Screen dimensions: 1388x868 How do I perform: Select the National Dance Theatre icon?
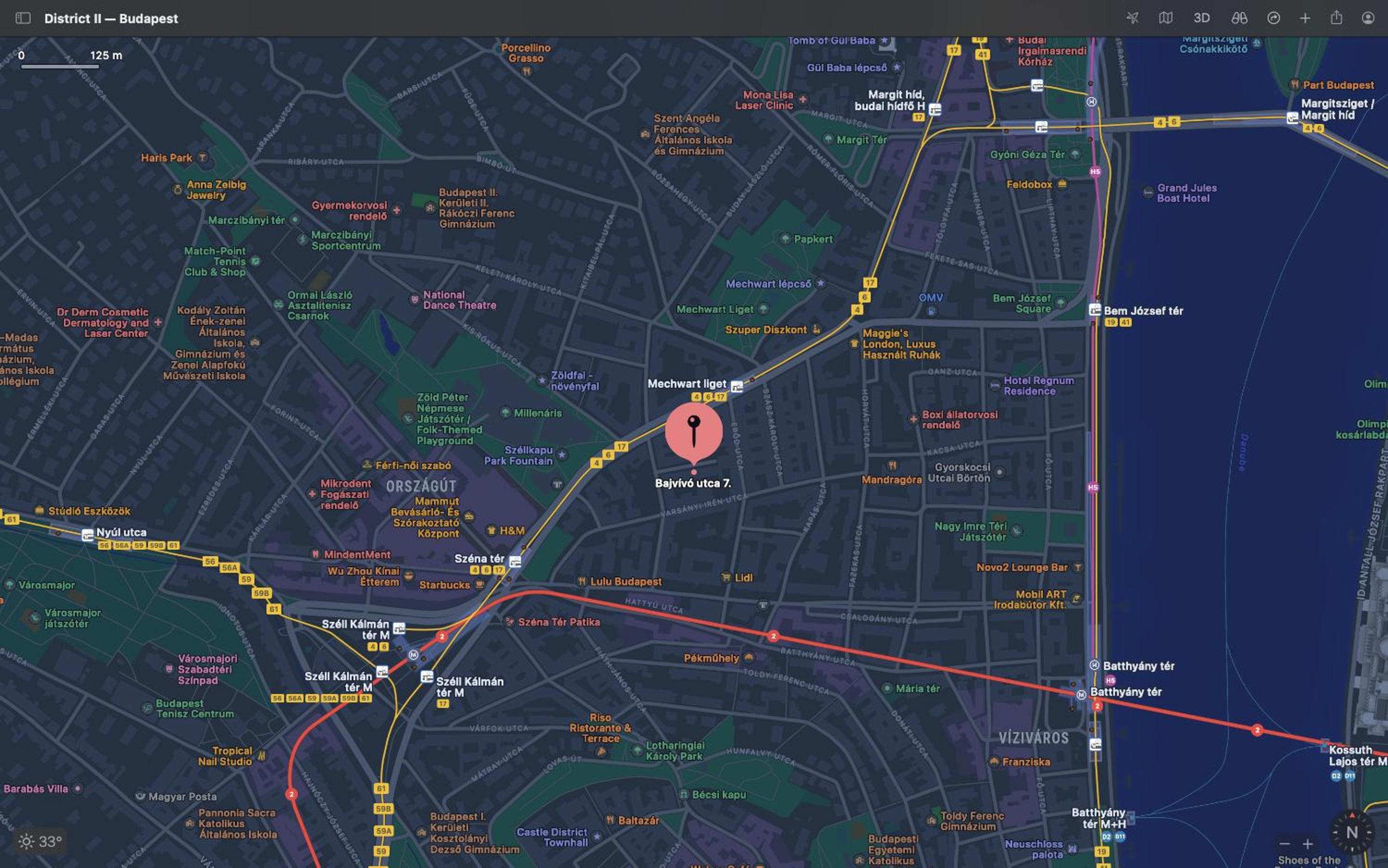coord(414,299)
